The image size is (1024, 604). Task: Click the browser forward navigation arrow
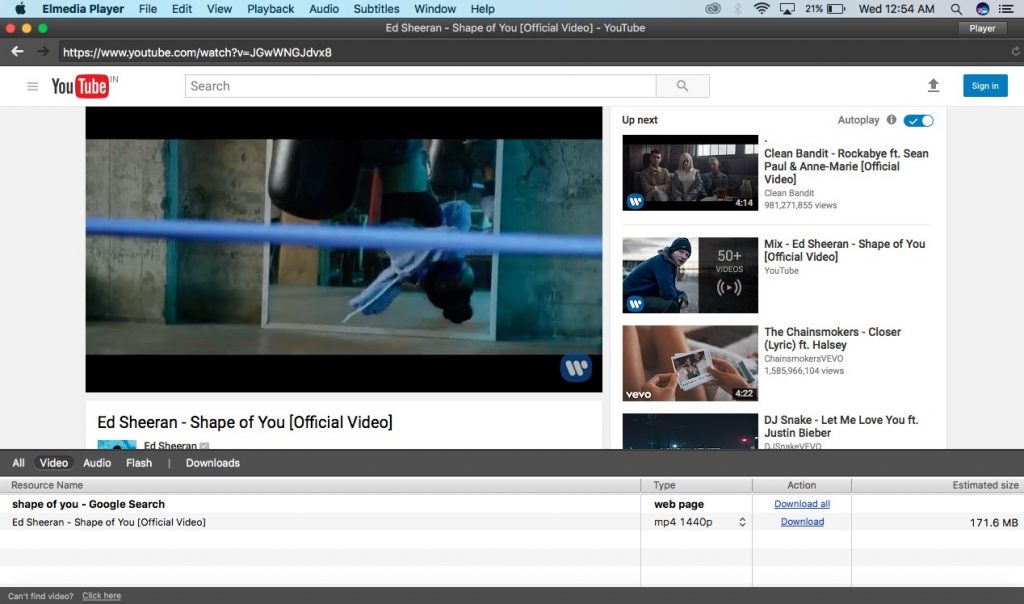[x=41, y=51]
